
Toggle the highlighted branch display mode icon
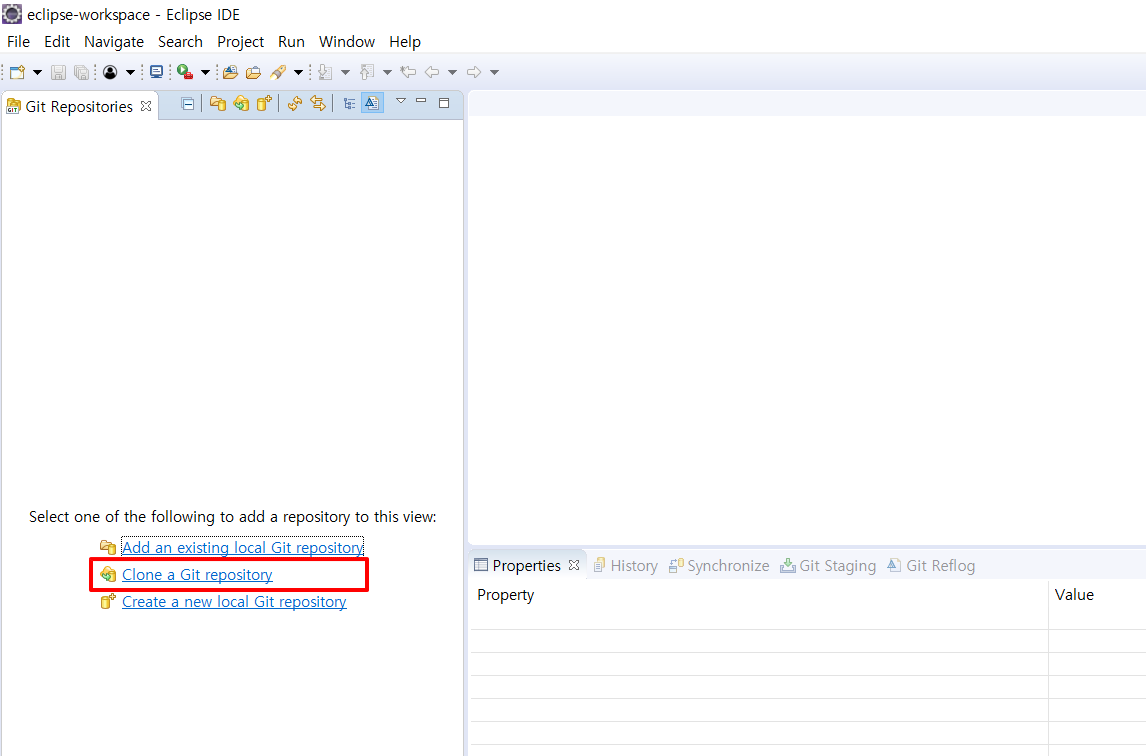(x=372, y=104)
